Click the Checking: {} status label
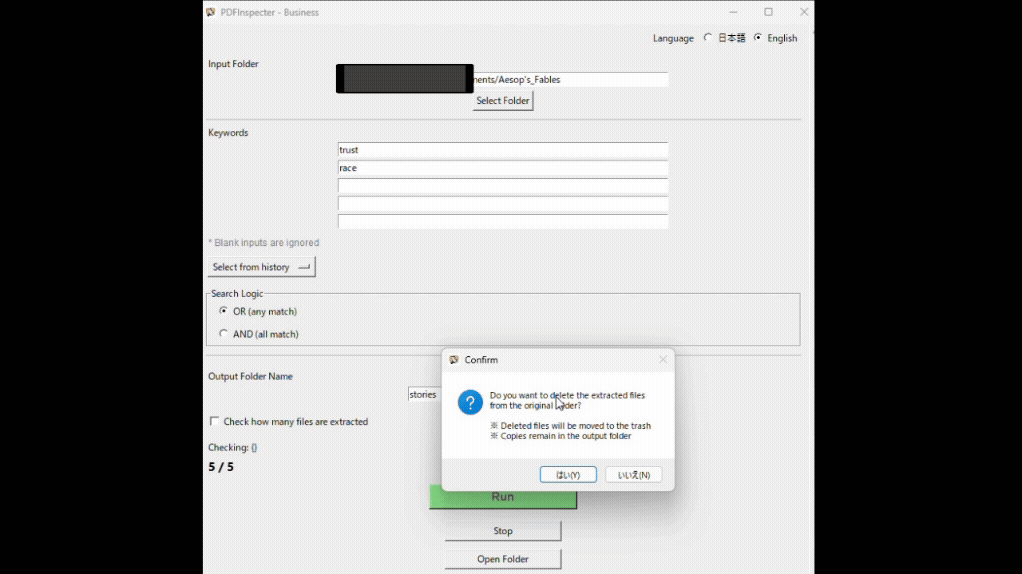 pyautogui.click(x=233, y=448)
